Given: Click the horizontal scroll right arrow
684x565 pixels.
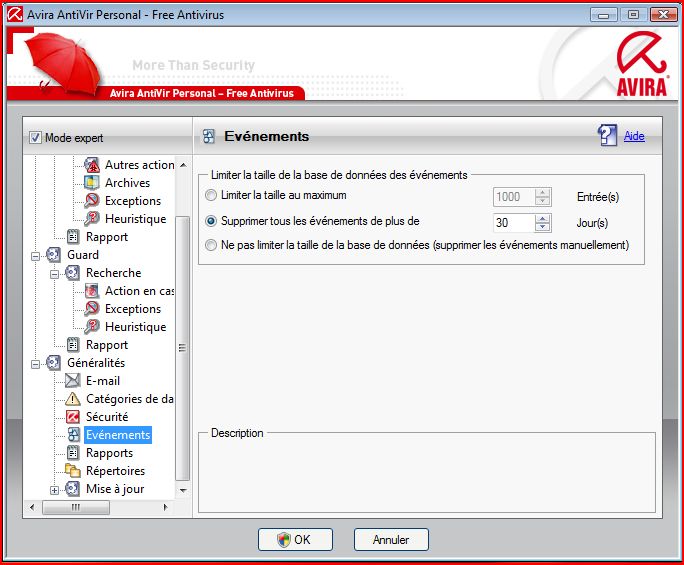Looking at the screenshot, I should [165, 507].
